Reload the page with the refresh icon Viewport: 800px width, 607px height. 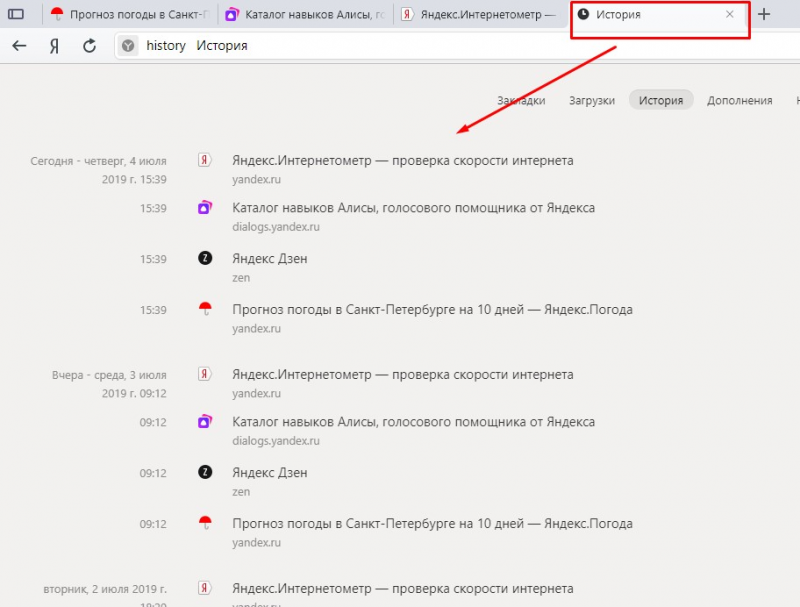[89, 46]
